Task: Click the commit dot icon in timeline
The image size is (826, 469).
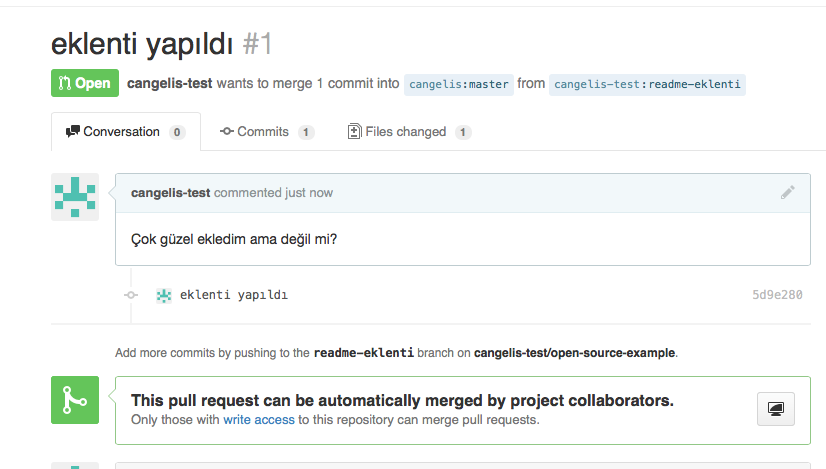Action: pos(130,295)
